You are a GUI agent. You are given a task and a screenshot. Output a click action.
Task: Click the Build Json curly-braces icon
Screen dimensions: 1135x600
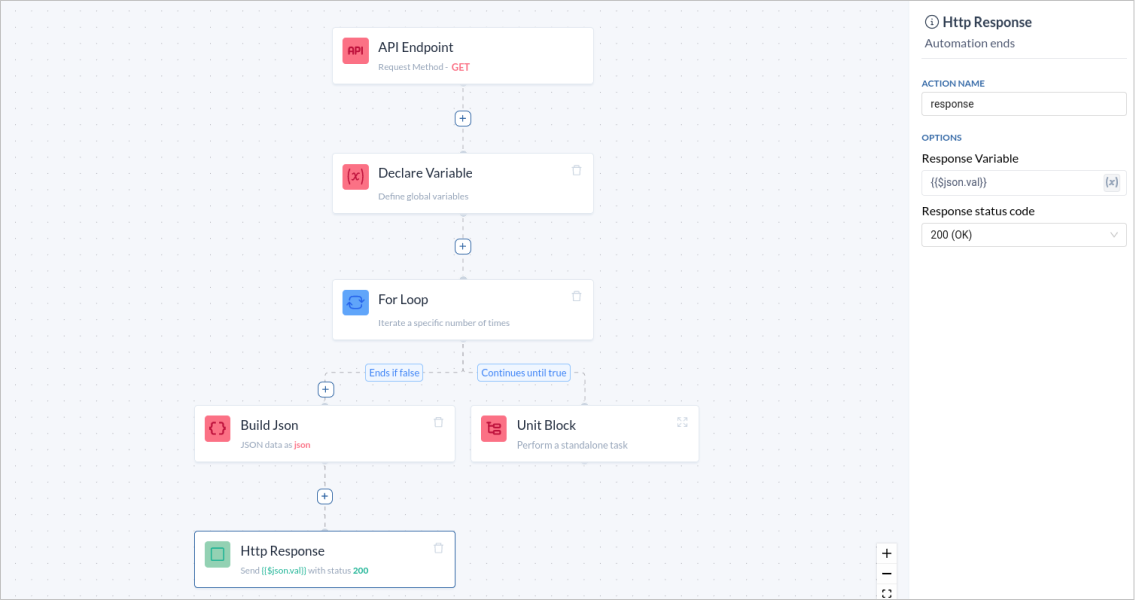[217, 428]
